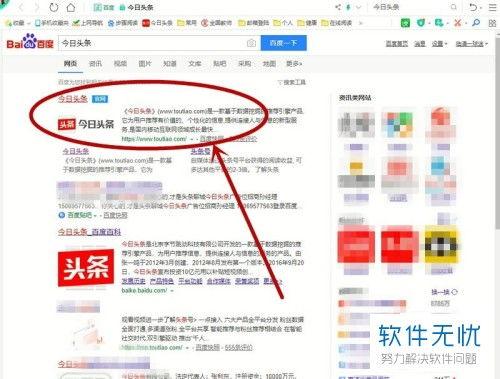Expand the arrow beside the red scissors icon
Viewport: 500px width, 379px height.
pyautogui.click(x=465, y=23)
